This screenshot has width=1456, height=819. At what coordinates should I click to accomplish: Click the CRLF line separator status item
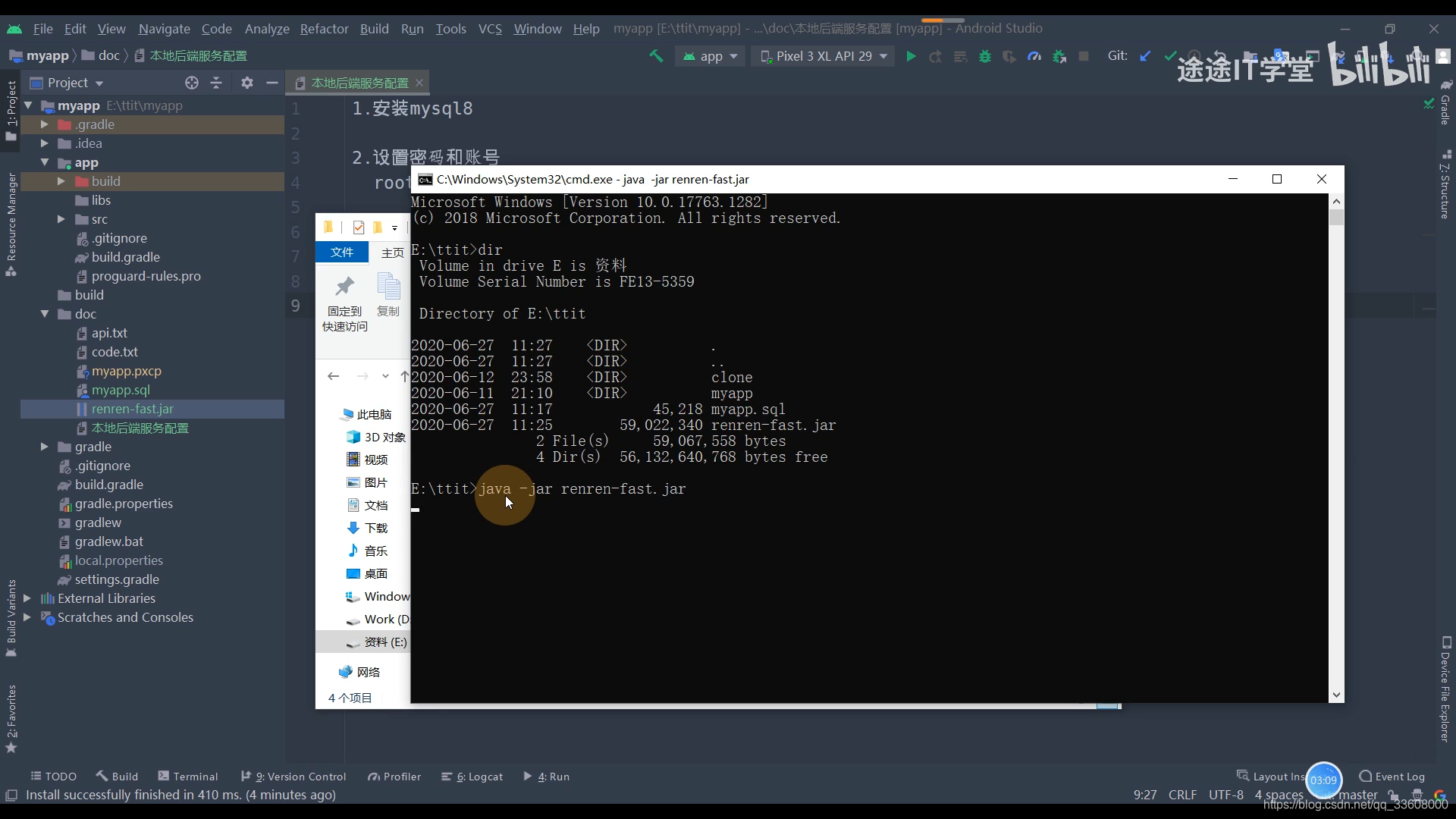point(1182,795)
